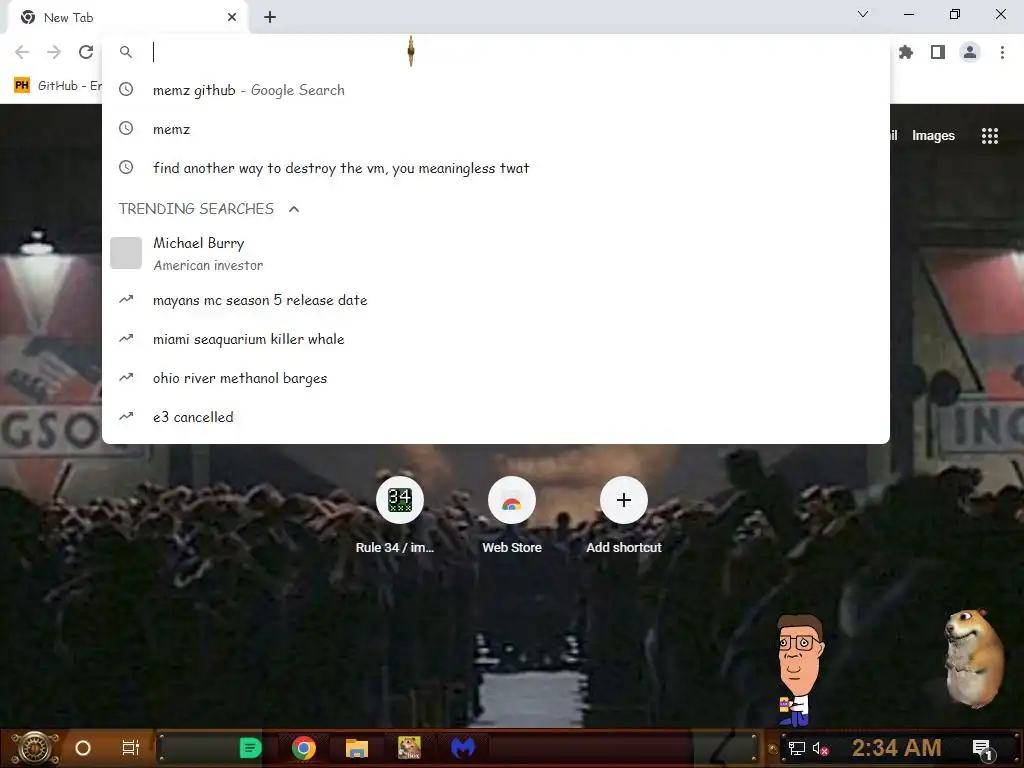Click the browser forward arrow
Screen dimensions: 1024x768
pos(54,52)
